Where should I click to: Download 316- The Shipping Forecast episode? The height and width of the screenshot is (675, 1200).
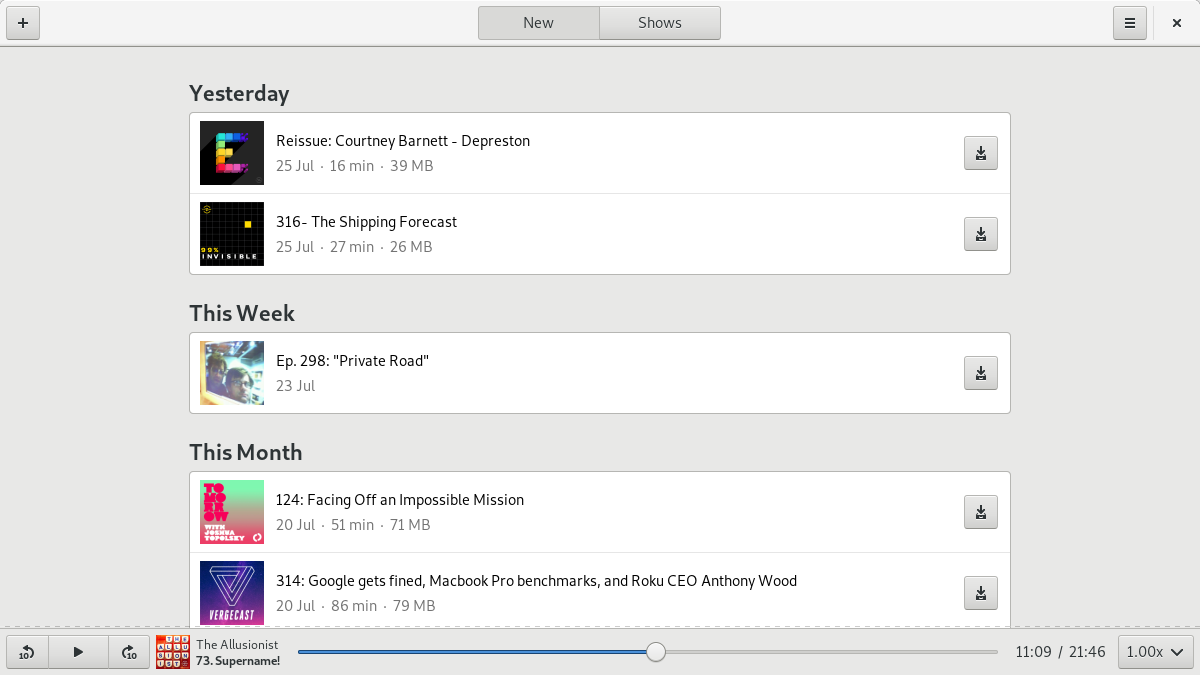coord(980,234)
